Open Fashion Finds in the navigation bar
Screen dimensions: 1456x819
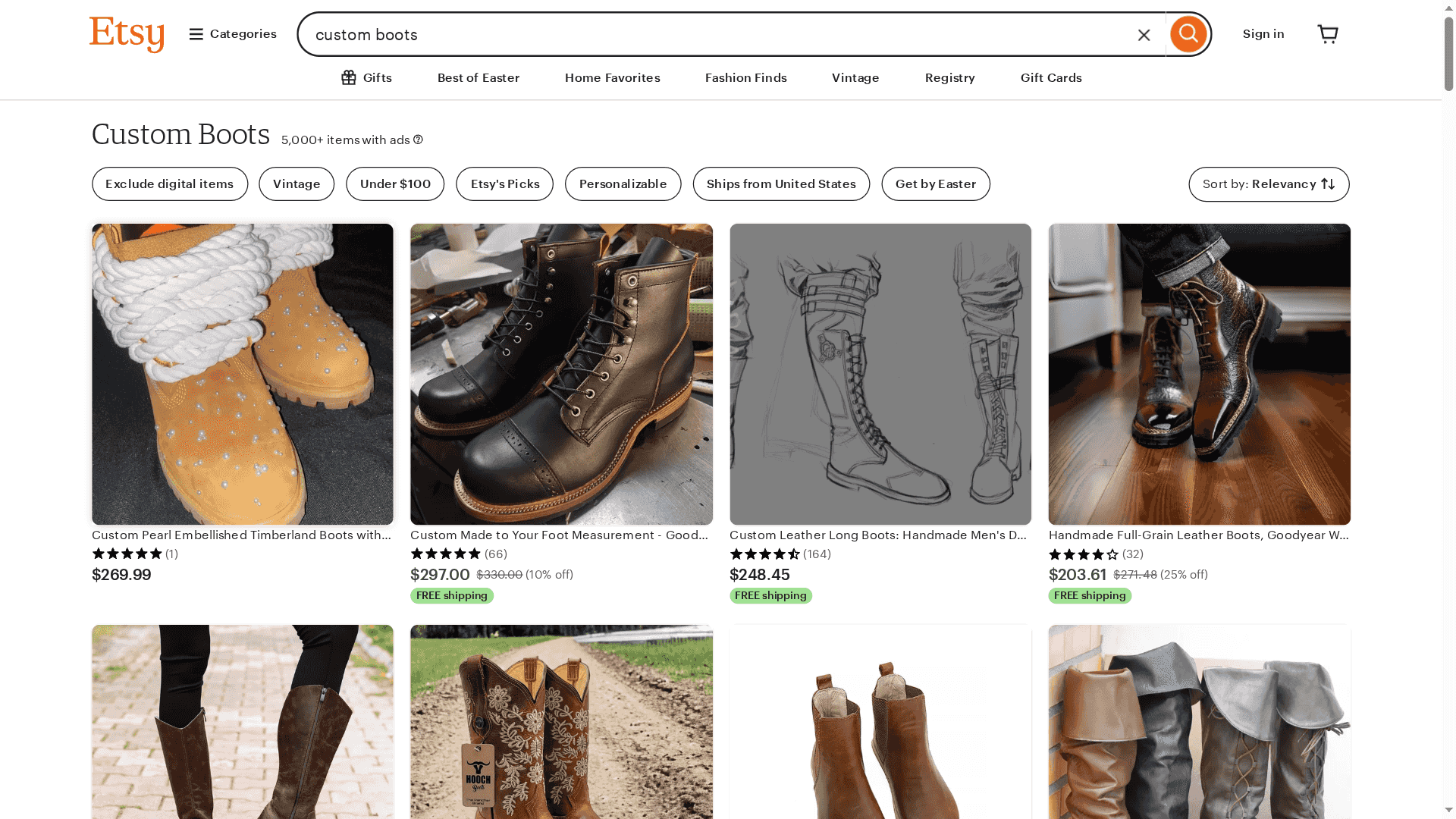745,77
